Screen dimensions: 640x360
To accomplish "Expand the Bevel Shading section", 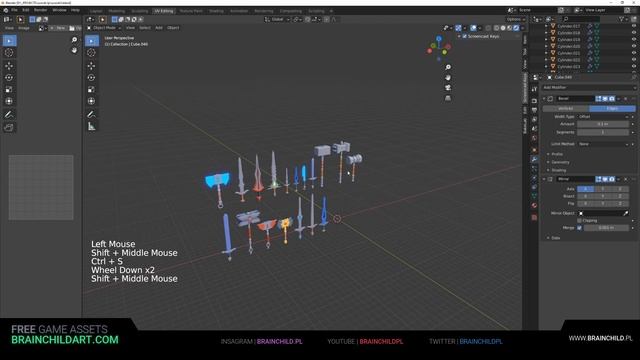I will pos(558,170).
